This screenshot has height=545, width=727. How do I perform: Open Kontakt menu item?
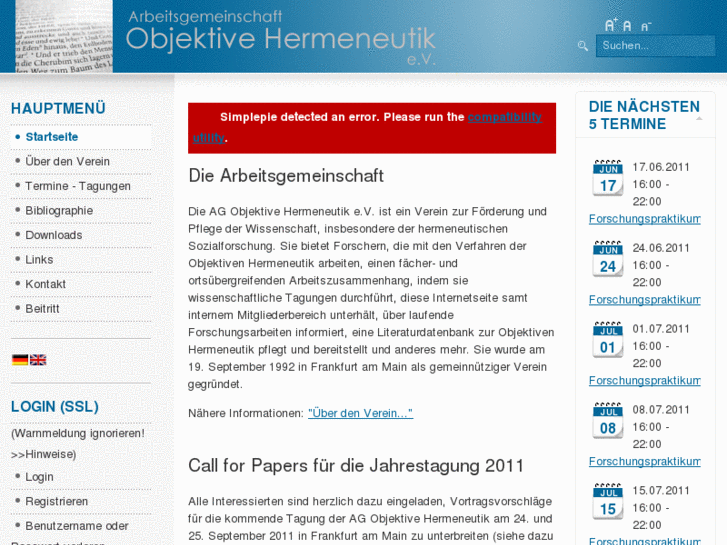tap(45, 284)
